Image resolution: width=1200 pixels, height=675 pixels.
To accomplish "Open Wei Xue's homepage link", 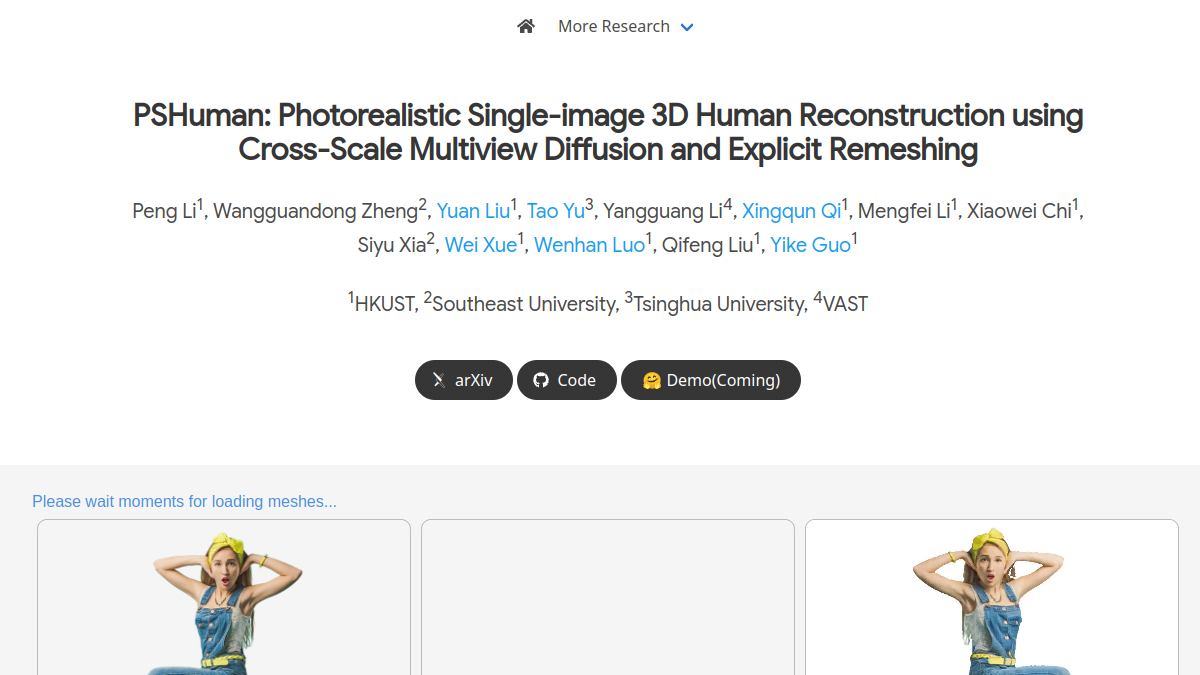I will pyautogui.click(x=480, y=245).
